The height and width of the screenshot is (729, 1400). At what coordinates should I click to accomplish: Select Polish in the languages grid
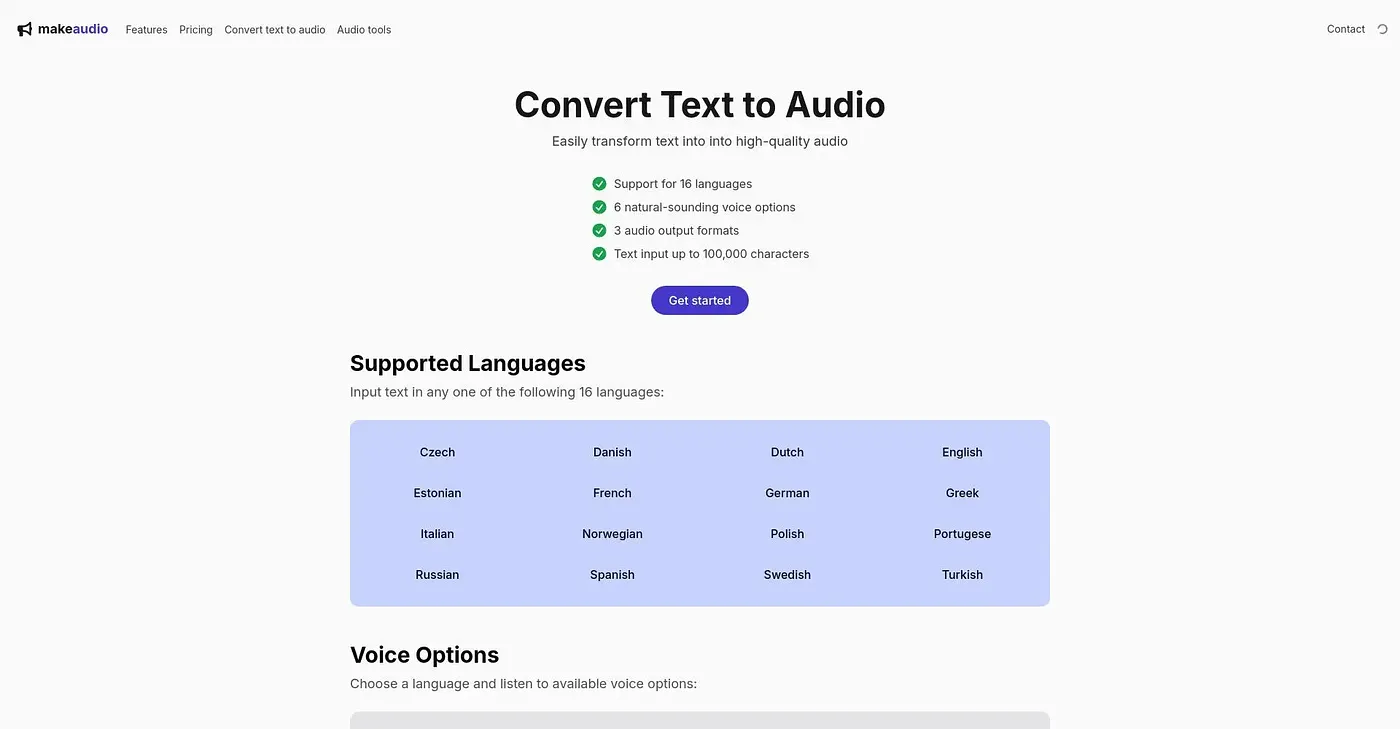787,534
